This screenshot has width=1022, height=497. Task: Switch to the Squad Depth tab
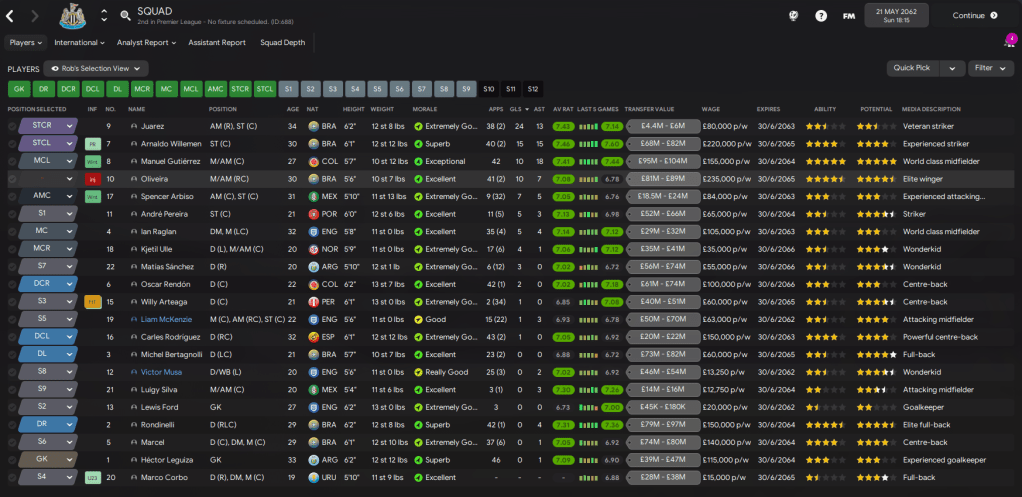282,43
